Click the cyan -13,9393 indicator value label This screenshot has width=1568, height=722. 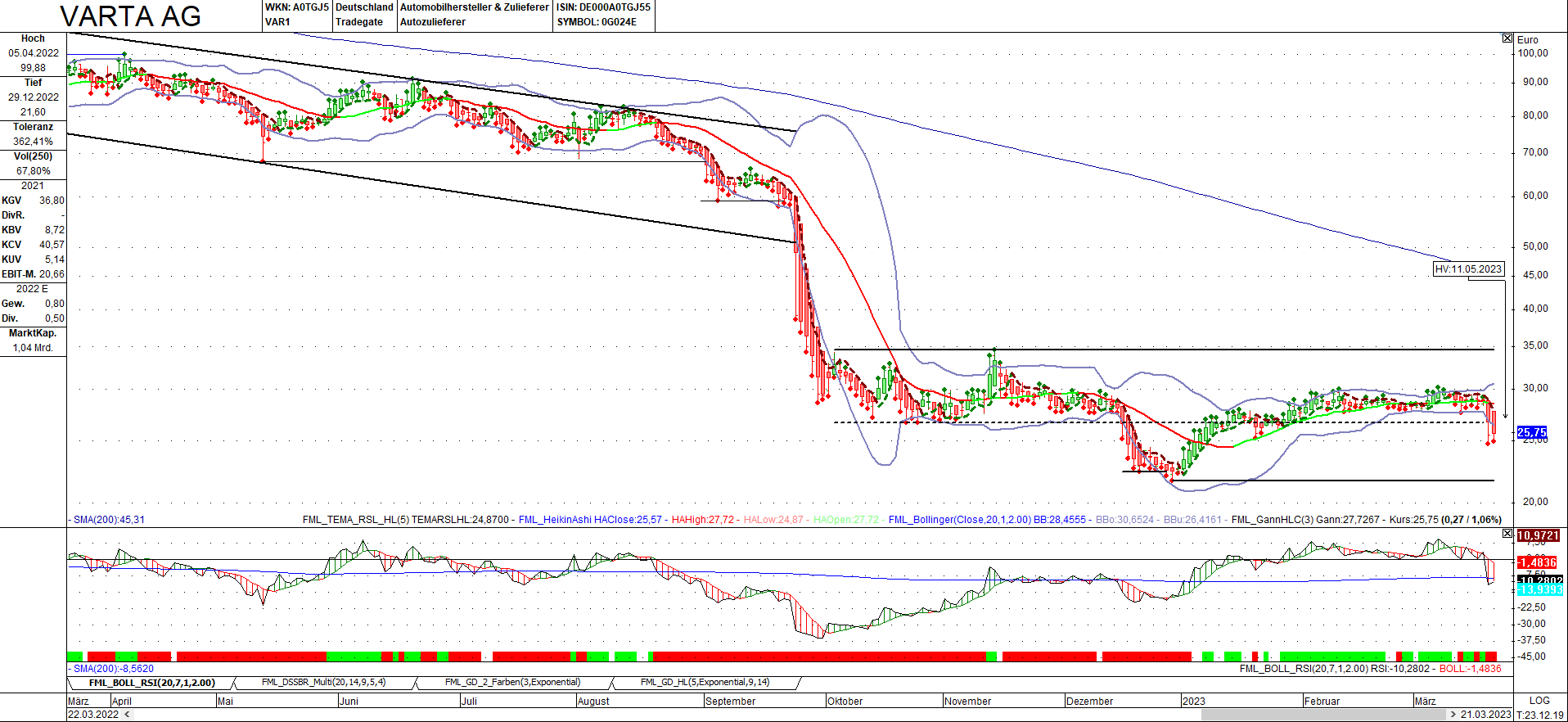tap(1539, 589)
